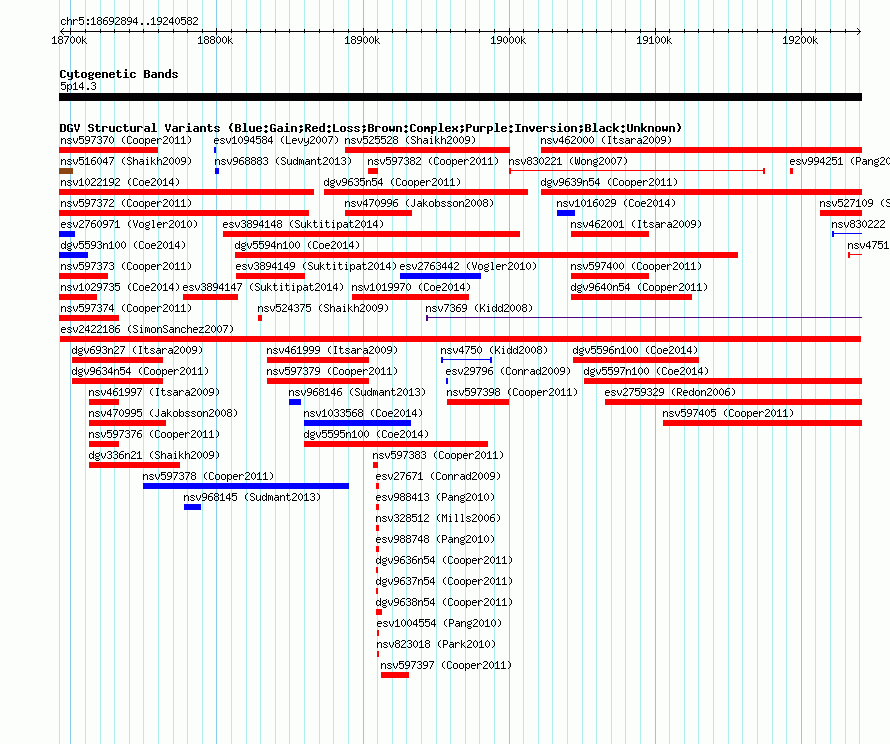The height and width of the screenshot is (744, 890).
Task: Open nsv968883 (Sudmant2013) variant
Action: tap(283, 161)
